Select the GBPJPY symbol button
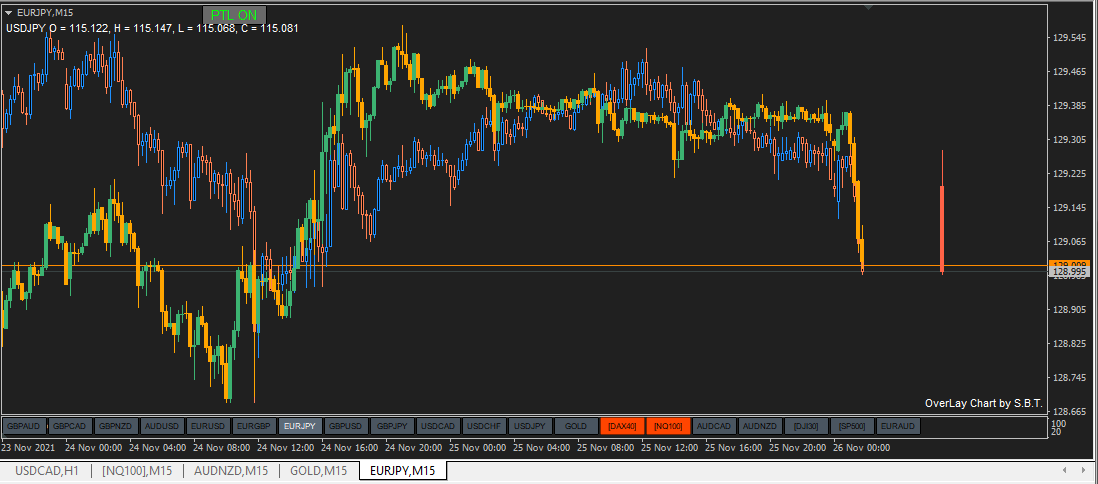1098x484 pixels. pyautogui.click(x=392, y=426)
